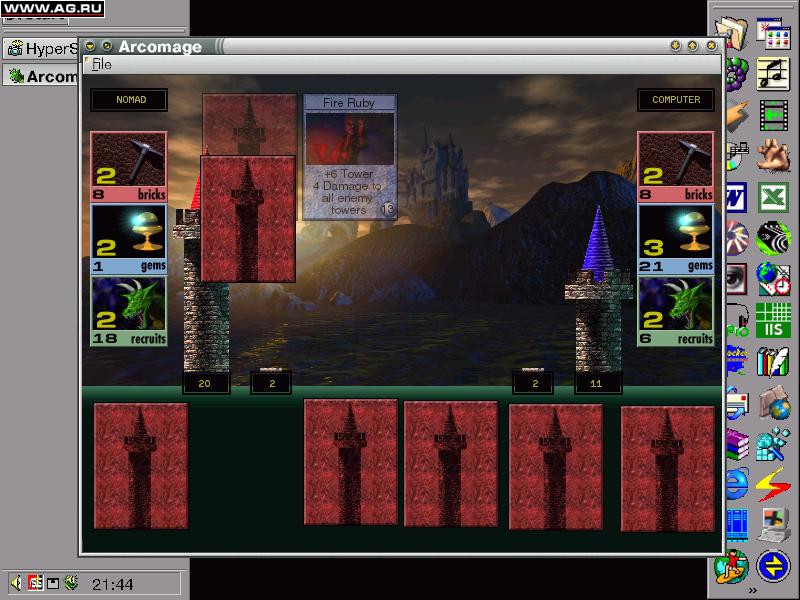Launch the globe with clock calendar icon
The image size is (800, 600).
[773, 279]
